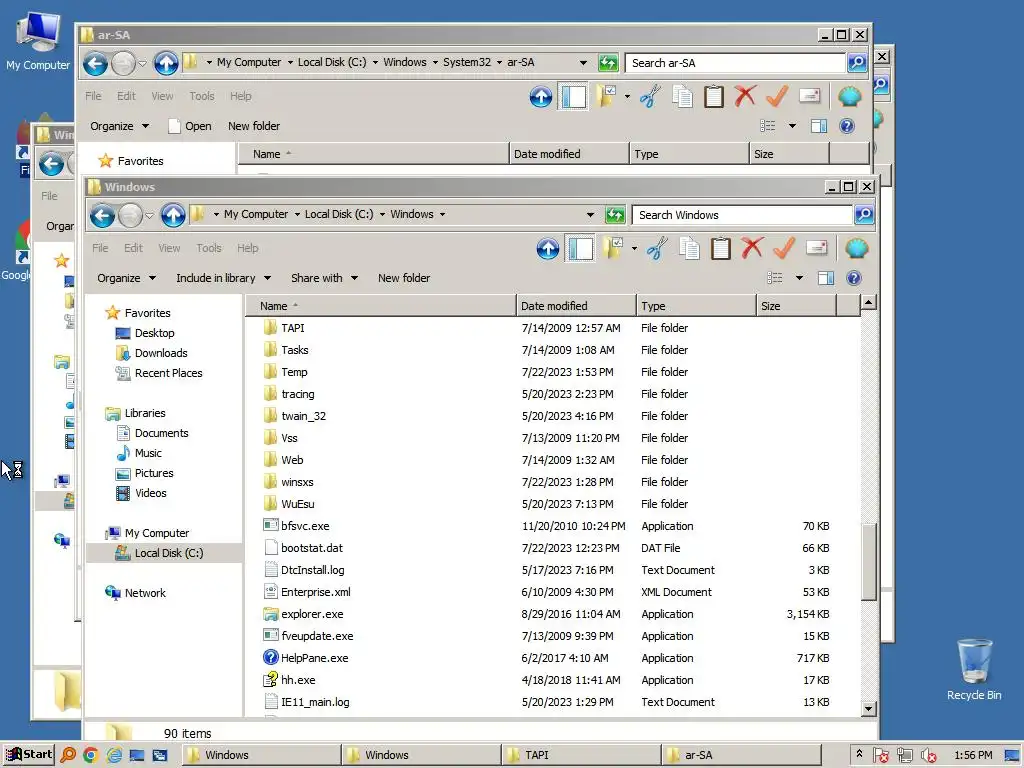This screenshot has height=768, width=1024.
Task: Click My Computer desktop icon
Action: coord(38,41)
